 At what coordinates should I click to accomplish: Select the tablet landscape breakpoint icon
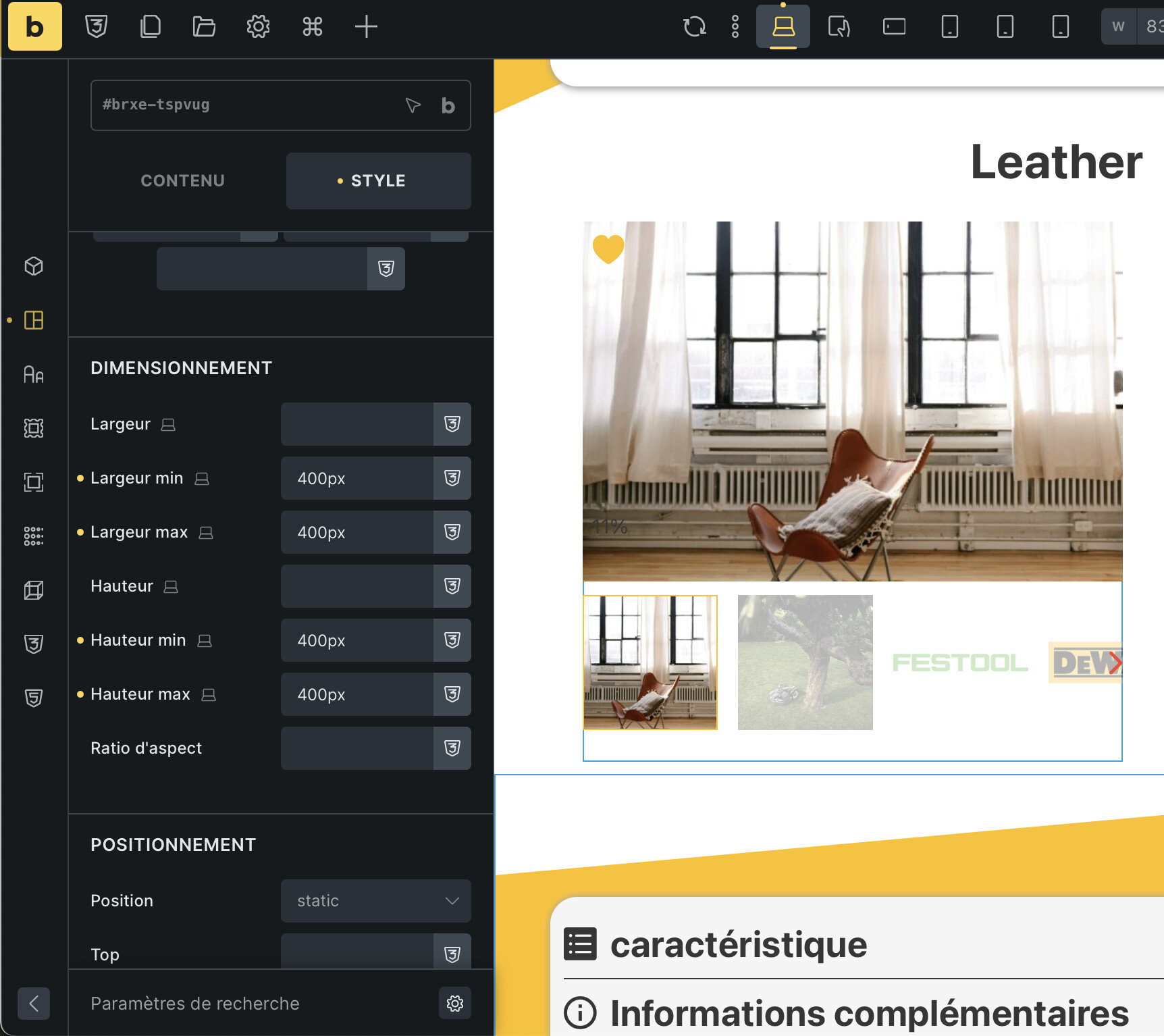(x=895, y=27)
